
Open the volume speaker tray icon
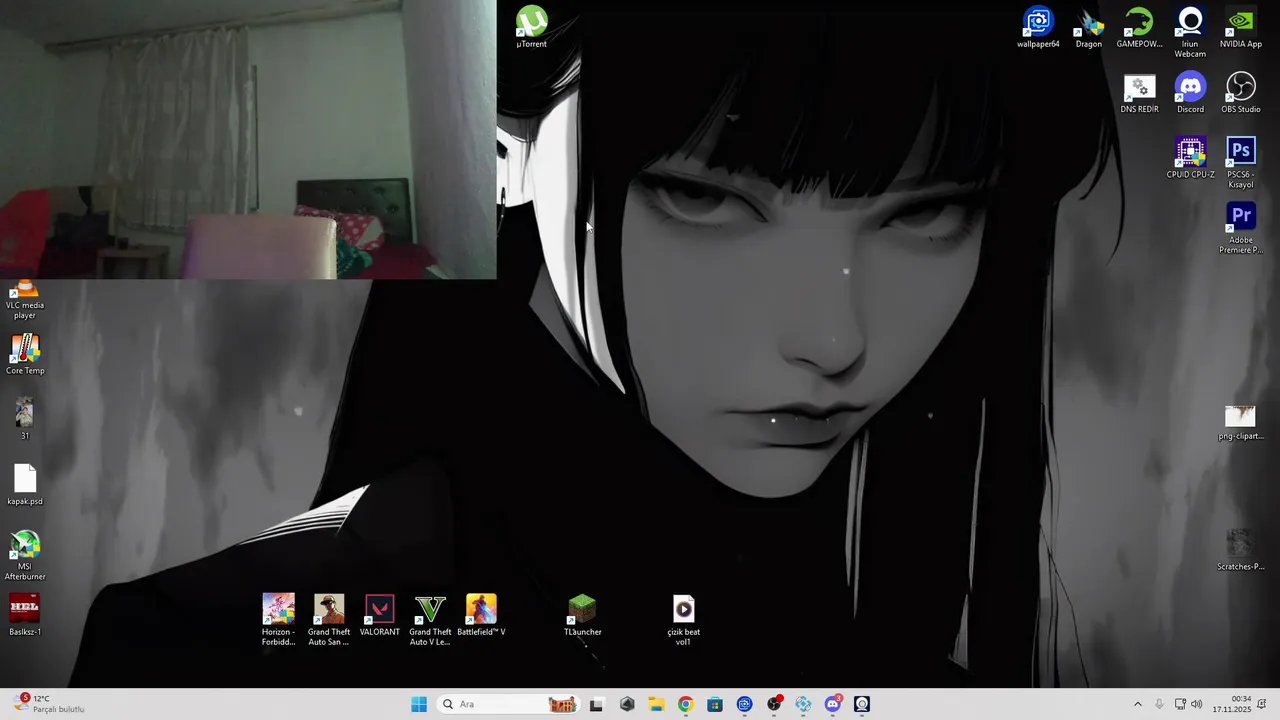coord(1197,704)
